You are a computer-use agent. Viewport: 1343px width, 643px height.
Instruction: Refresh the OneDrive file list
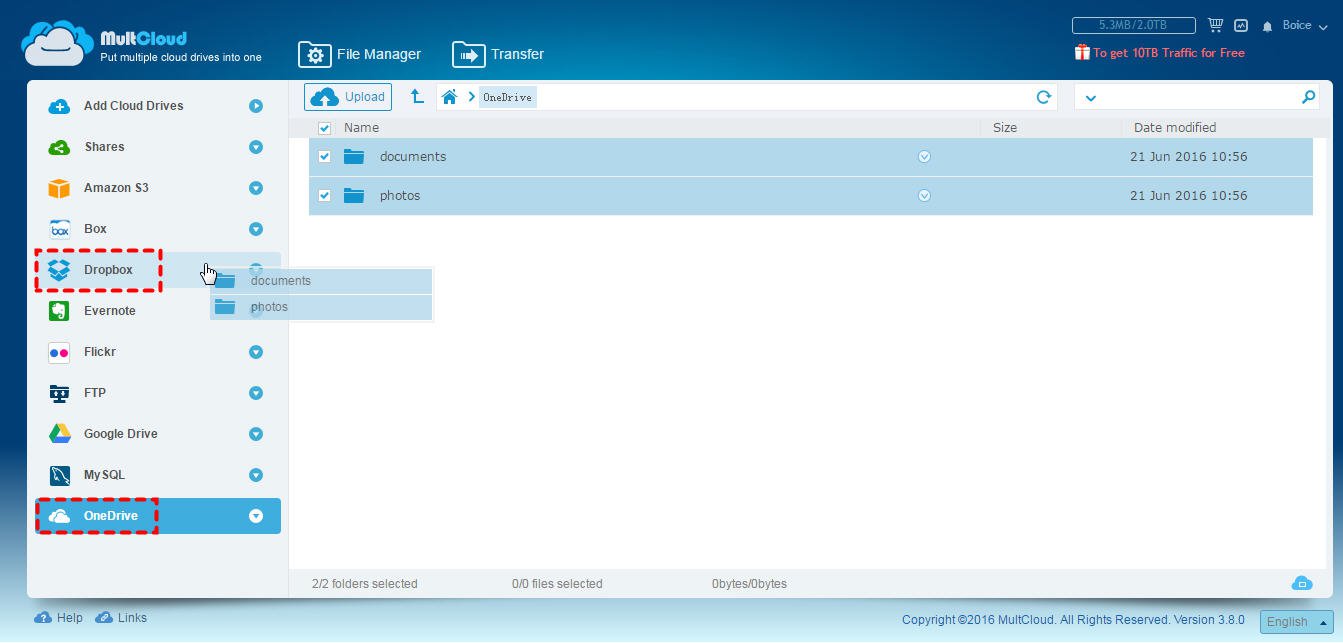(1043, 97)
